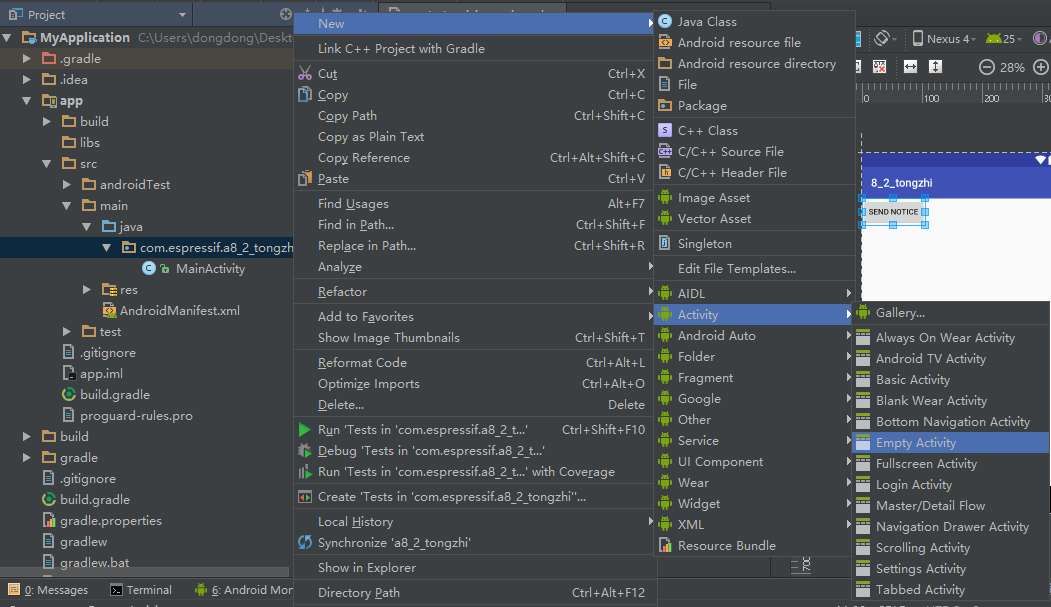Select Empty Activity
Screen dimensions: 1051x607
pyautogui.click(x=951, y=443)
